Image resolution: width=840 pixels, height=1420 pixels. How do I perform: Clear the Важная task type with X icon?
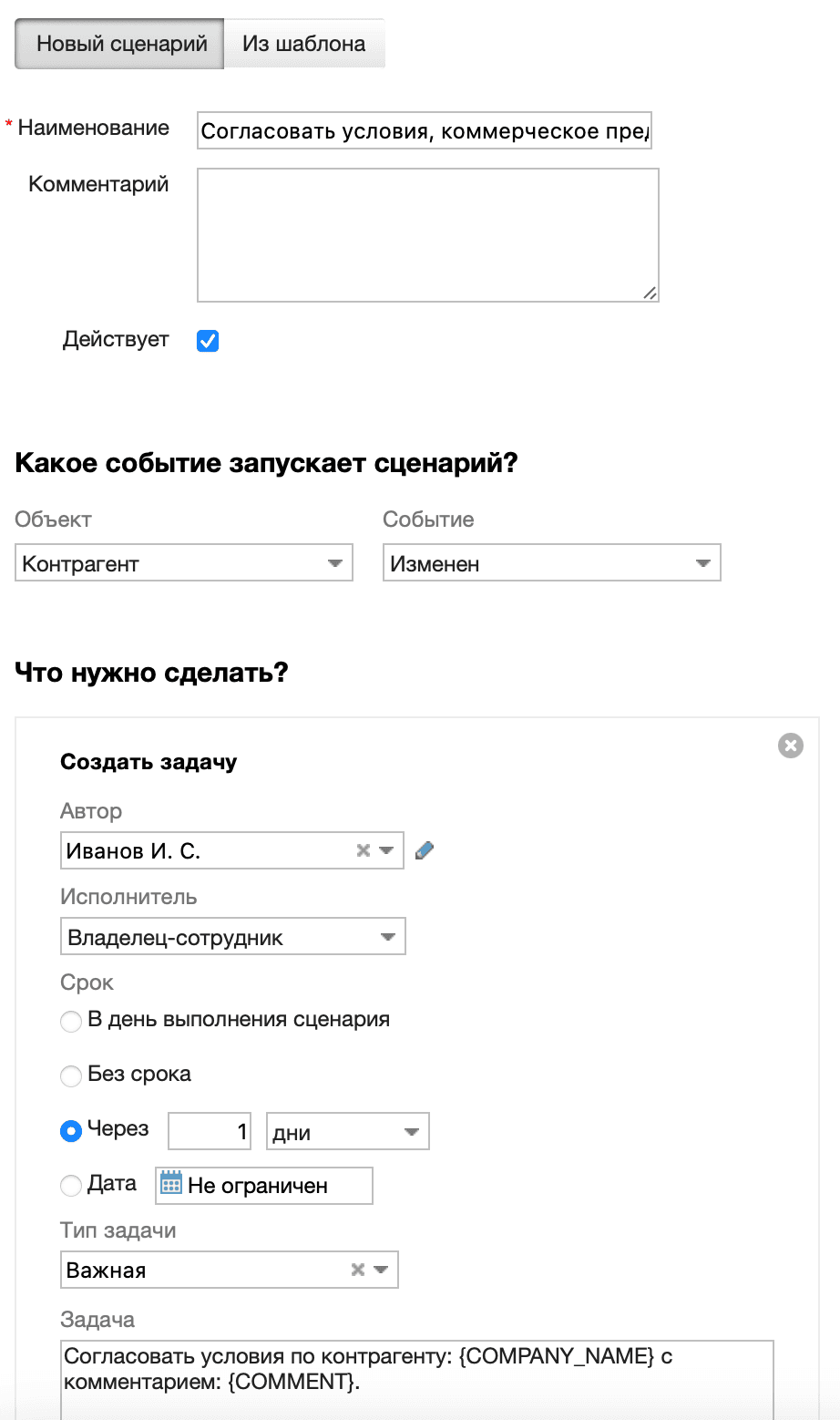click(x=356, y=1269)
